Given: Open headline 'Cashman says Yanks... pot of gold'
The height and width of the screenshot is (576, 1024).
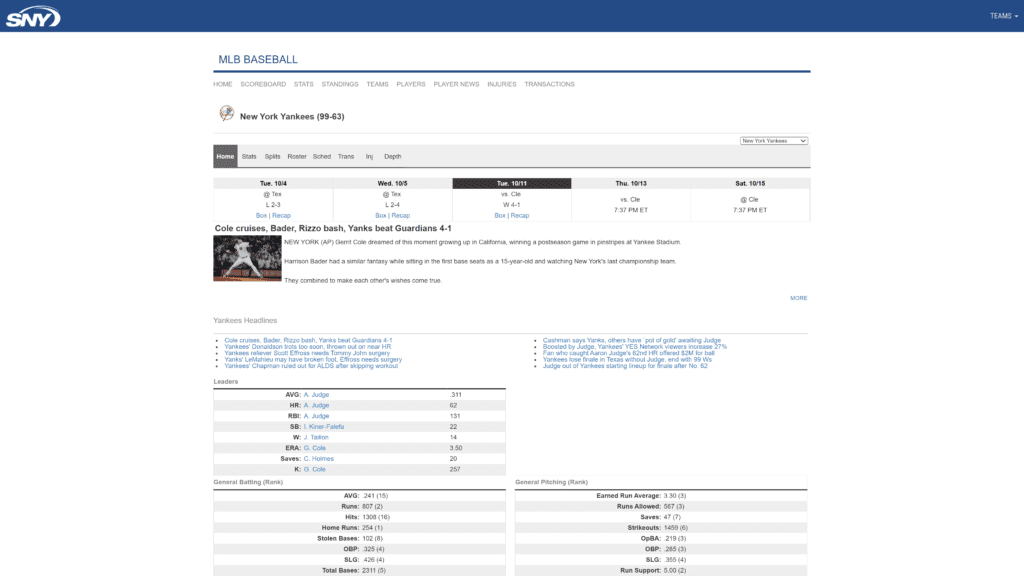Looking at the screenshot, I should click(632, 340).
